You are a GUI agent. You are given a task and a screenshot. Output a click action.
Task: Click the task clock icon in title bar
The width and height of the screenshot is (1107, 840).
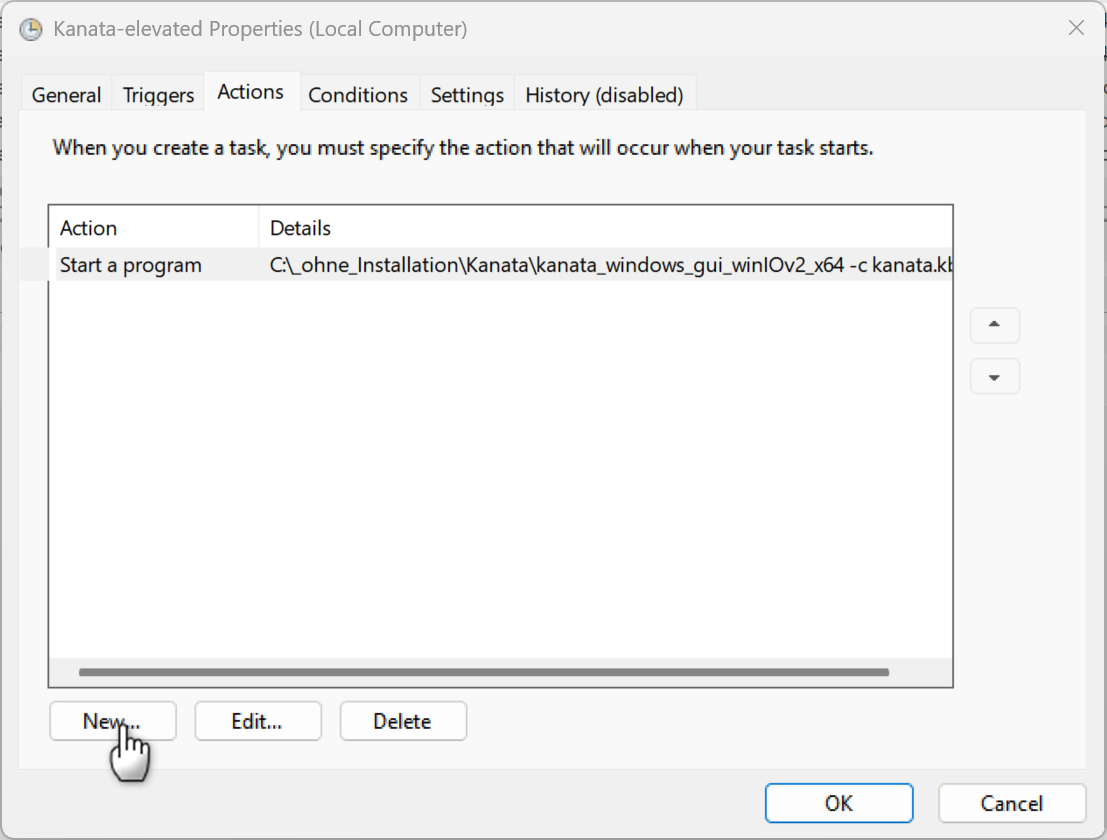pyautogui.click(x=31, y=29)
